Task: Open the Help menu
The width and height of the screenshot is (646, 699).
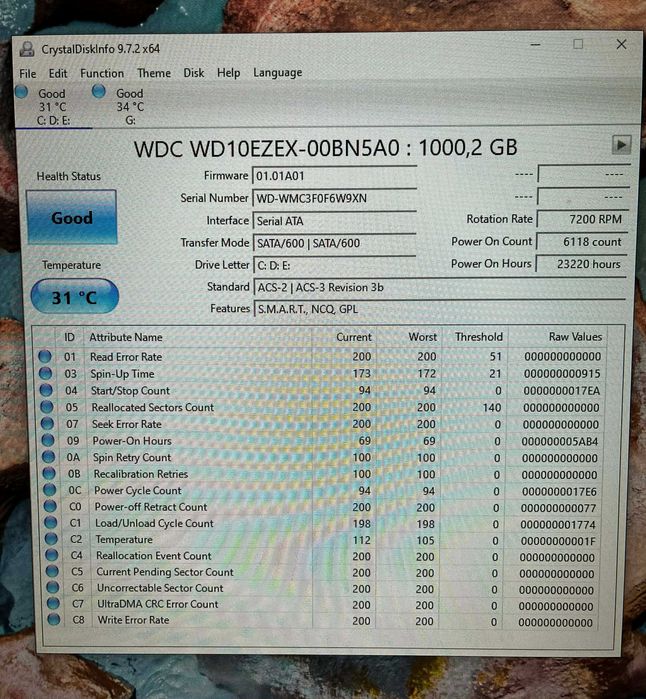Action: coord(229,73)
